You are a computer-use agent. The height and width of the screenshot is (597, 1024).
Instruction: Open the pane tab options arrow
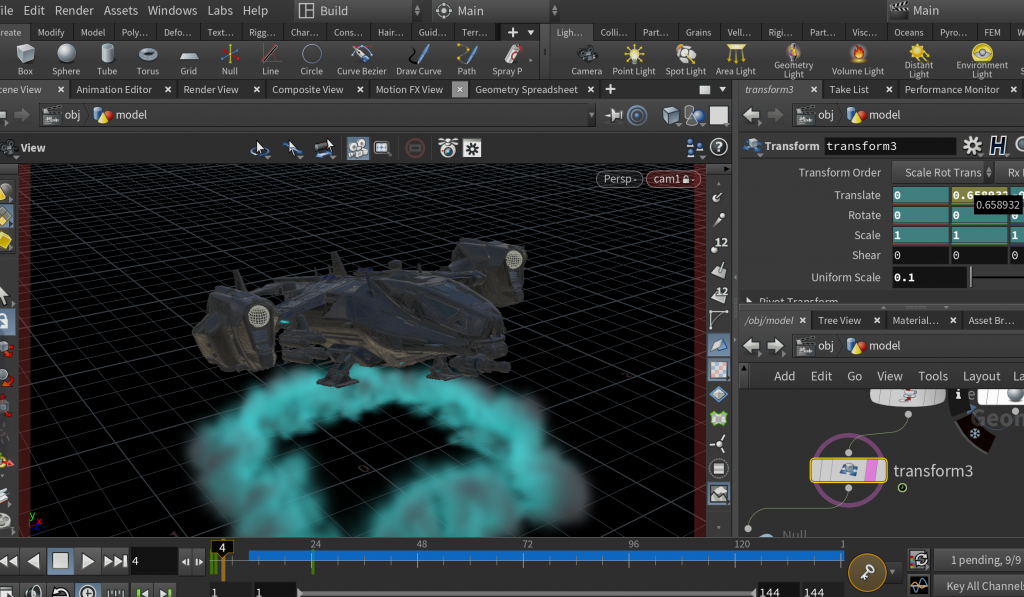coord(722,89)
